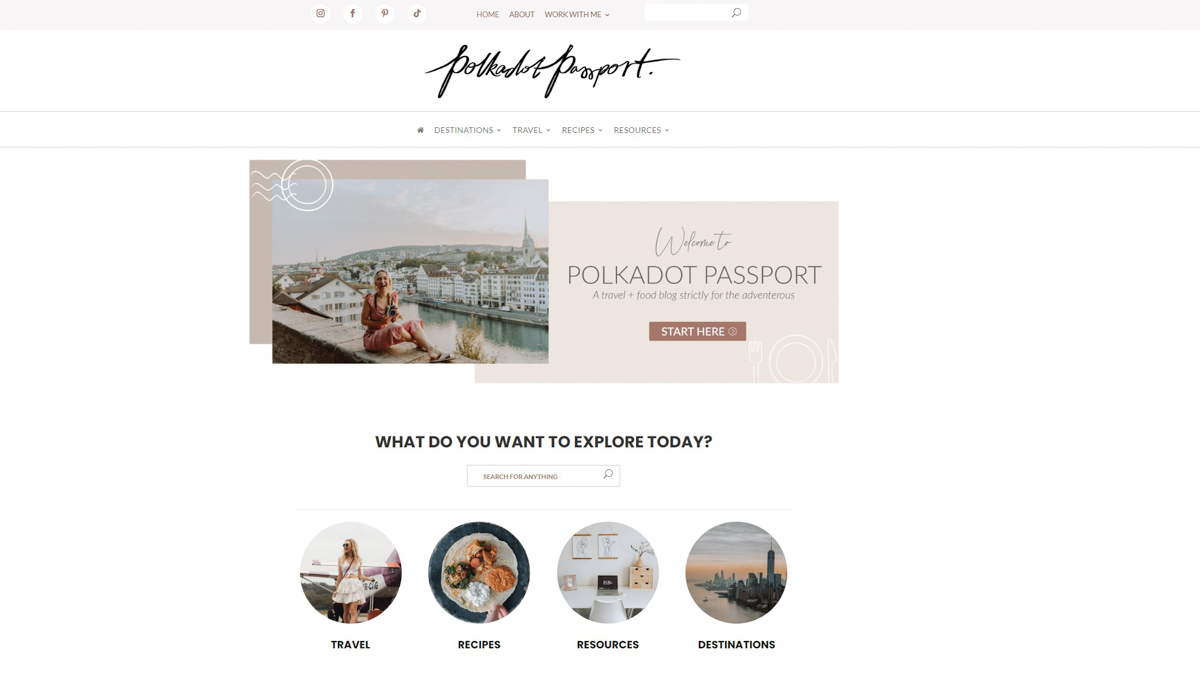
Task: Click the Polkadot Passport handwritten logo
Action: click(x=552, y=71)
